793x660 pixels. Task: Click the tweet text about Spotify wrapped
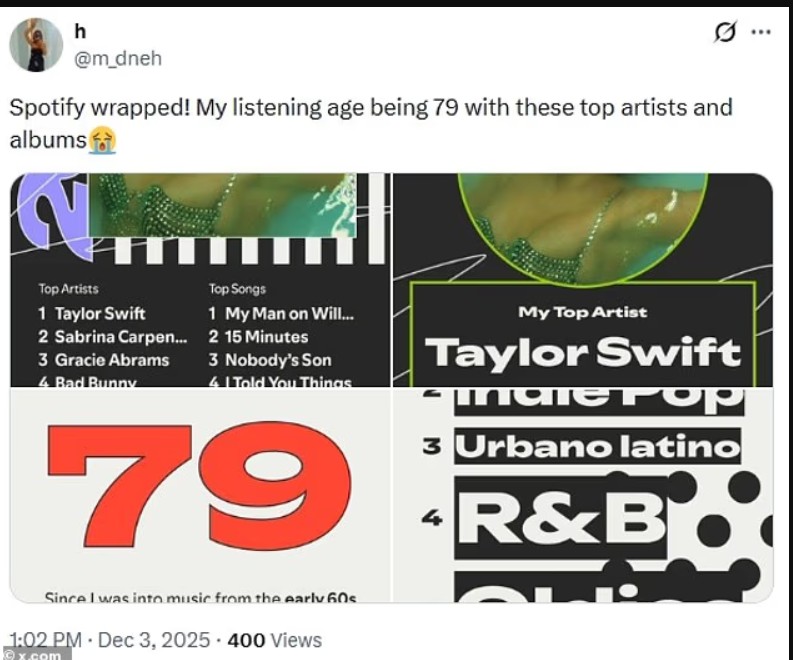tap(370, 108)
